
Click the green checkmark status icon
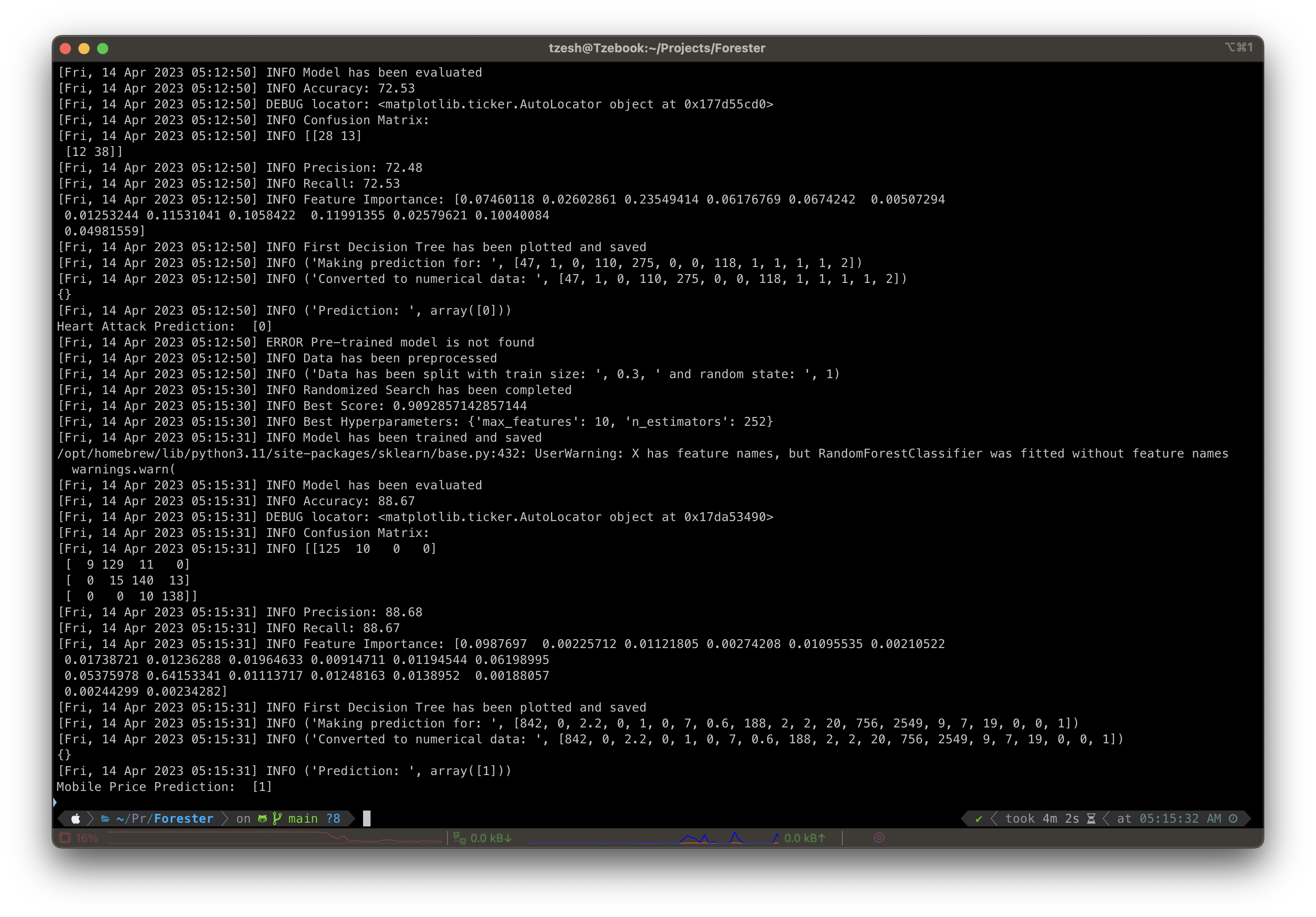[x=979, y=818]
